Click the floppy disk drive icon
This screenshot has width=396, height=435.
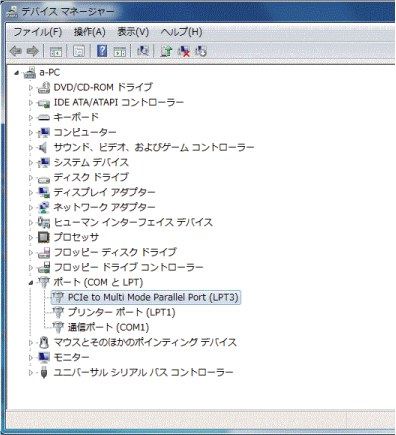(44, 253)
